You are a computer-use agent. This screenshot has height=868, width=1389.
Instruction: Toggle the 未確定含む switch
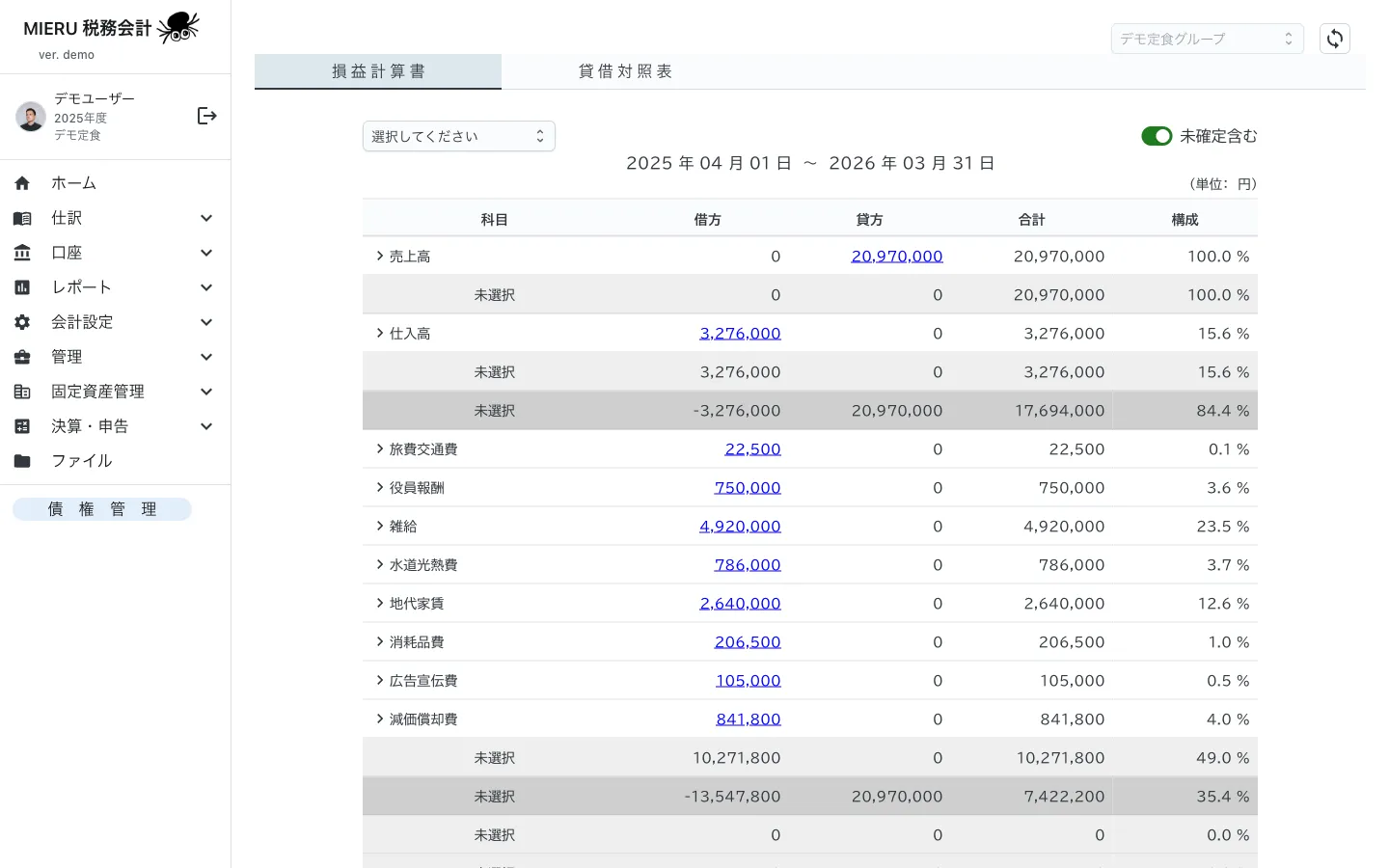pyautogui.click(x=1157, y=136)
